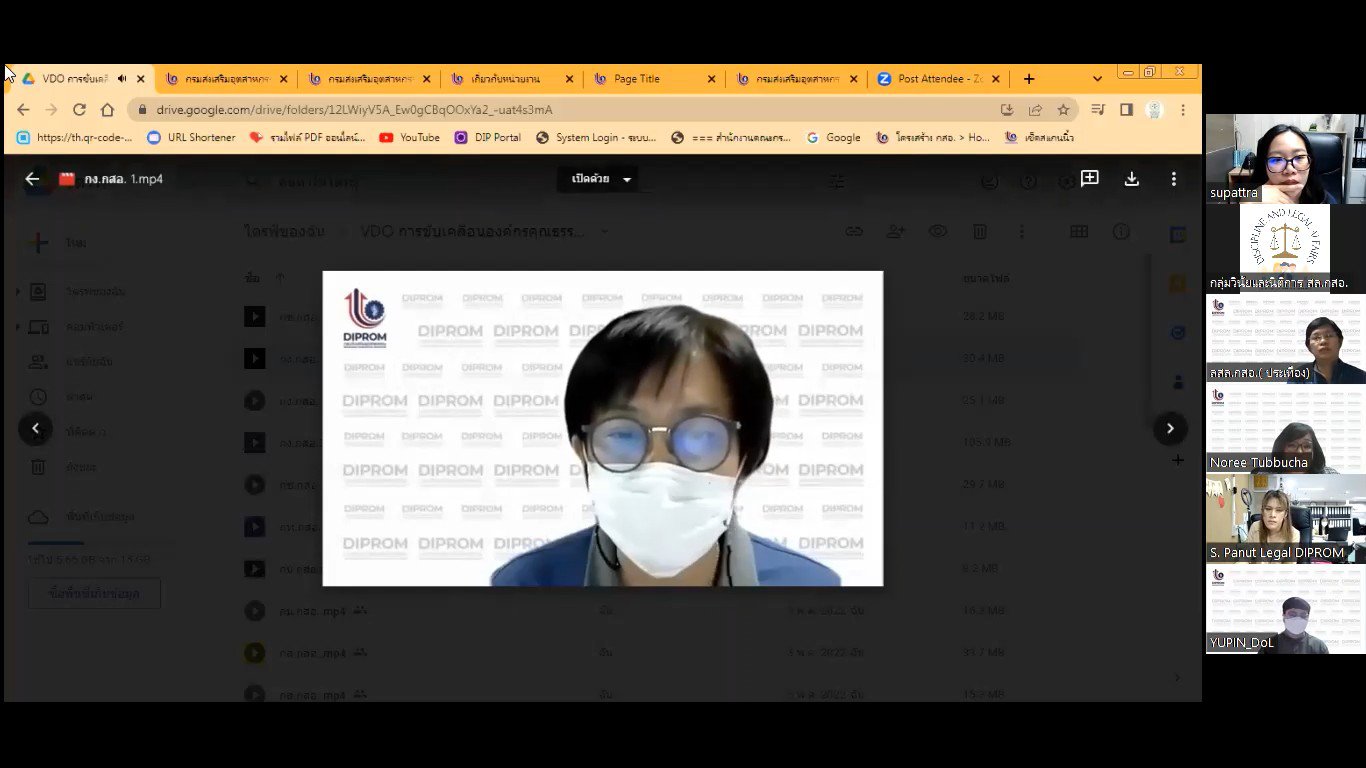The image size is (1366, 768).
Task: Share this page from the address bar icon
Action: 1035,110
